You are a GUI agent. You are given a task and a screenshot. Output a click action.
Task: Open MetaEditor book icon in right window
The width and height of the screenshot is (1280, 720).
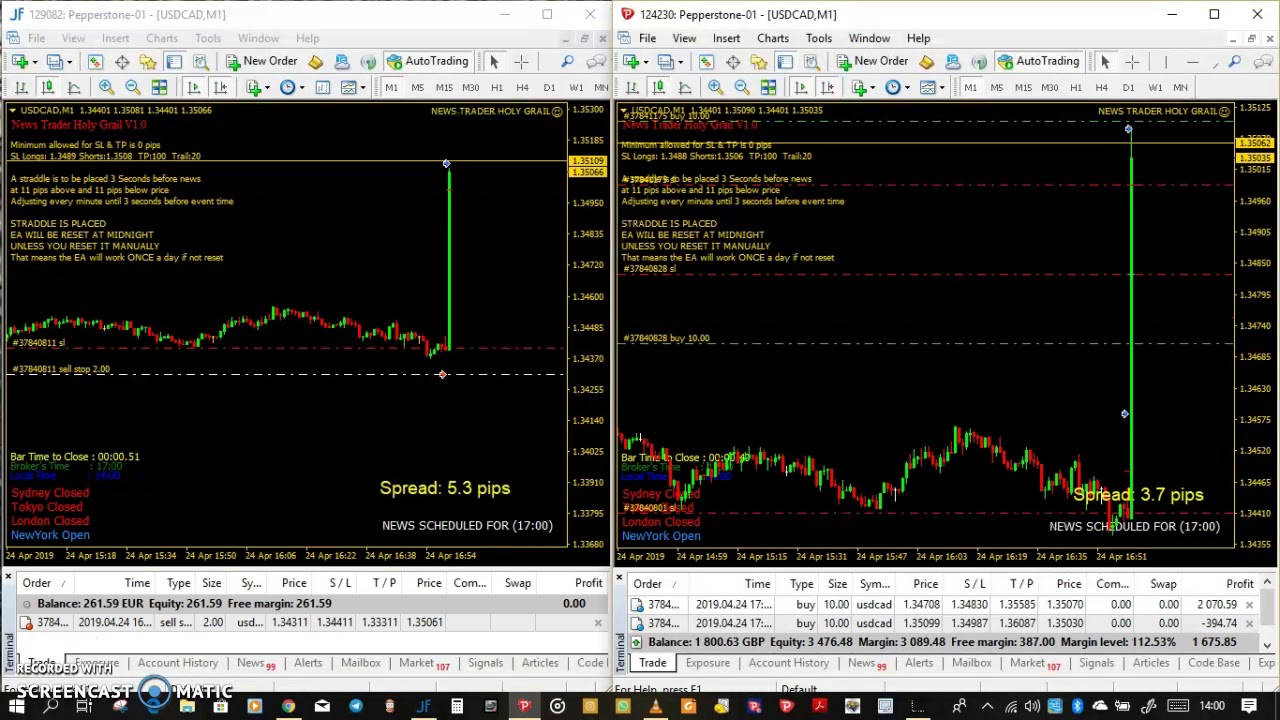[x=926, y=62]
